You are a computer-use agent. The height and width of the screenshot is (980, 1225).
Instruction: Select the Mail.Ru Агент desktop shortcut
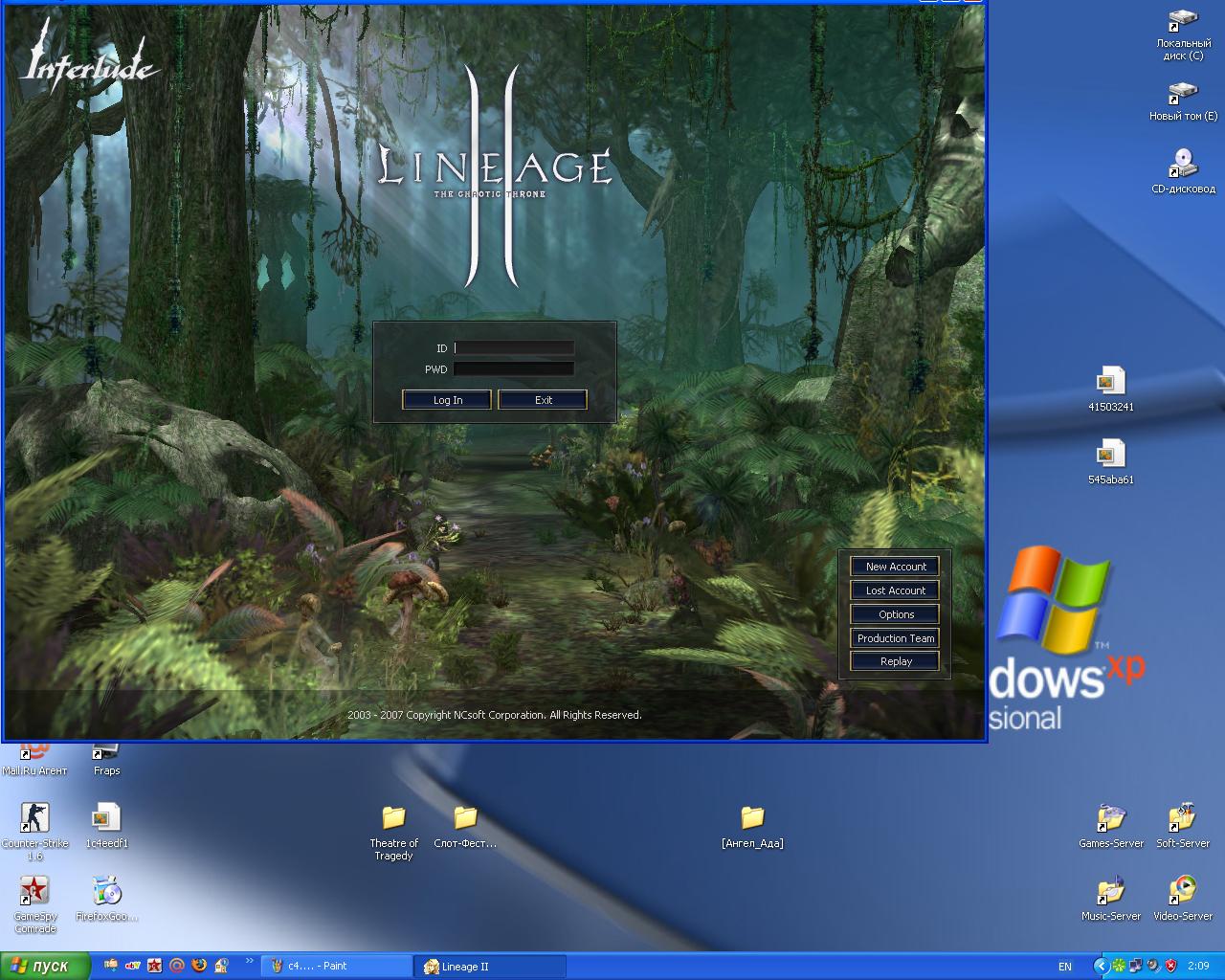pos(34,760)
